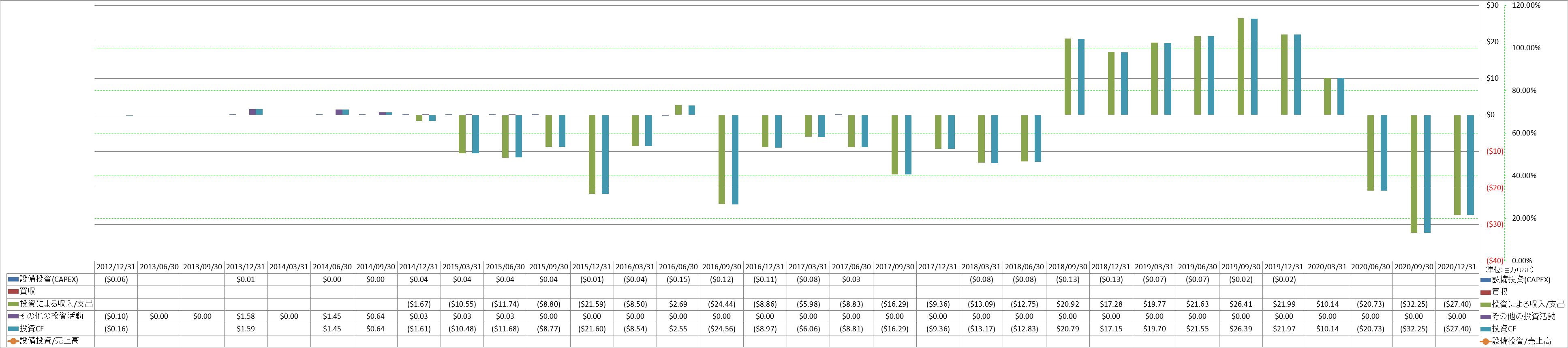Select the 2013/12/31 date column header
This screenshot has height=348, width=1568.
pyautogui.click(x=246, y=267)
